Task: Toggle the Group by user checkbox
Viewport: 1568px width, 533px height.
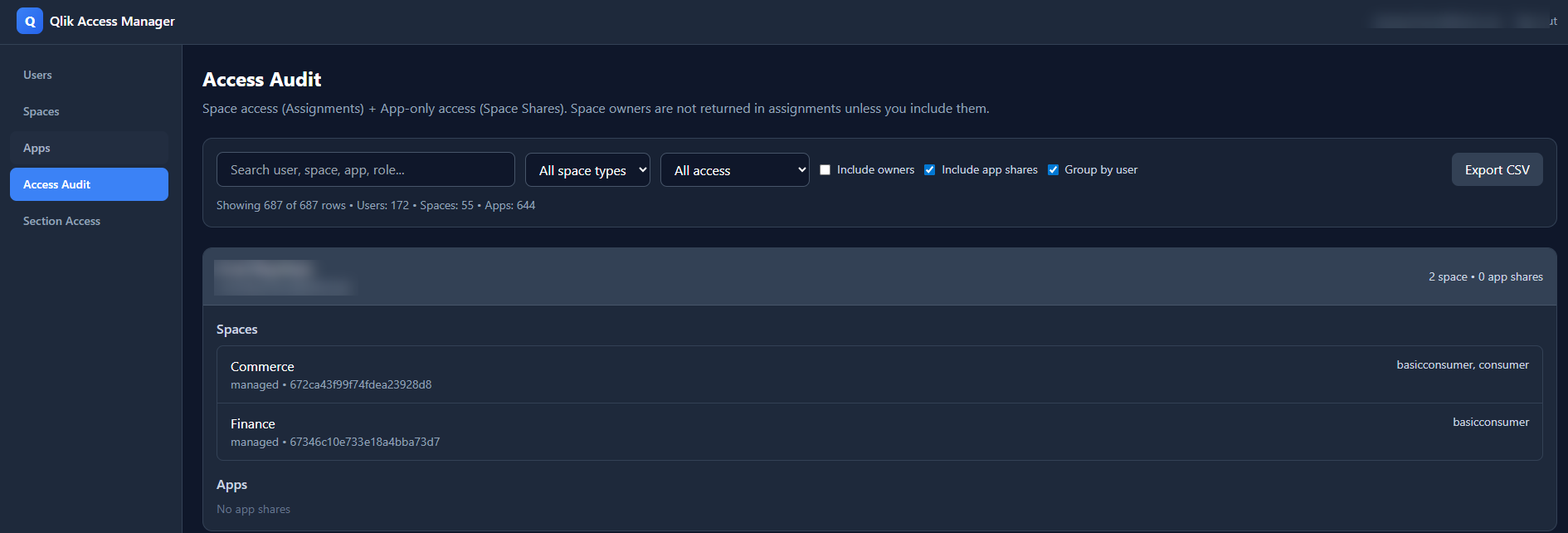Action: click(x=1053, y=170)
